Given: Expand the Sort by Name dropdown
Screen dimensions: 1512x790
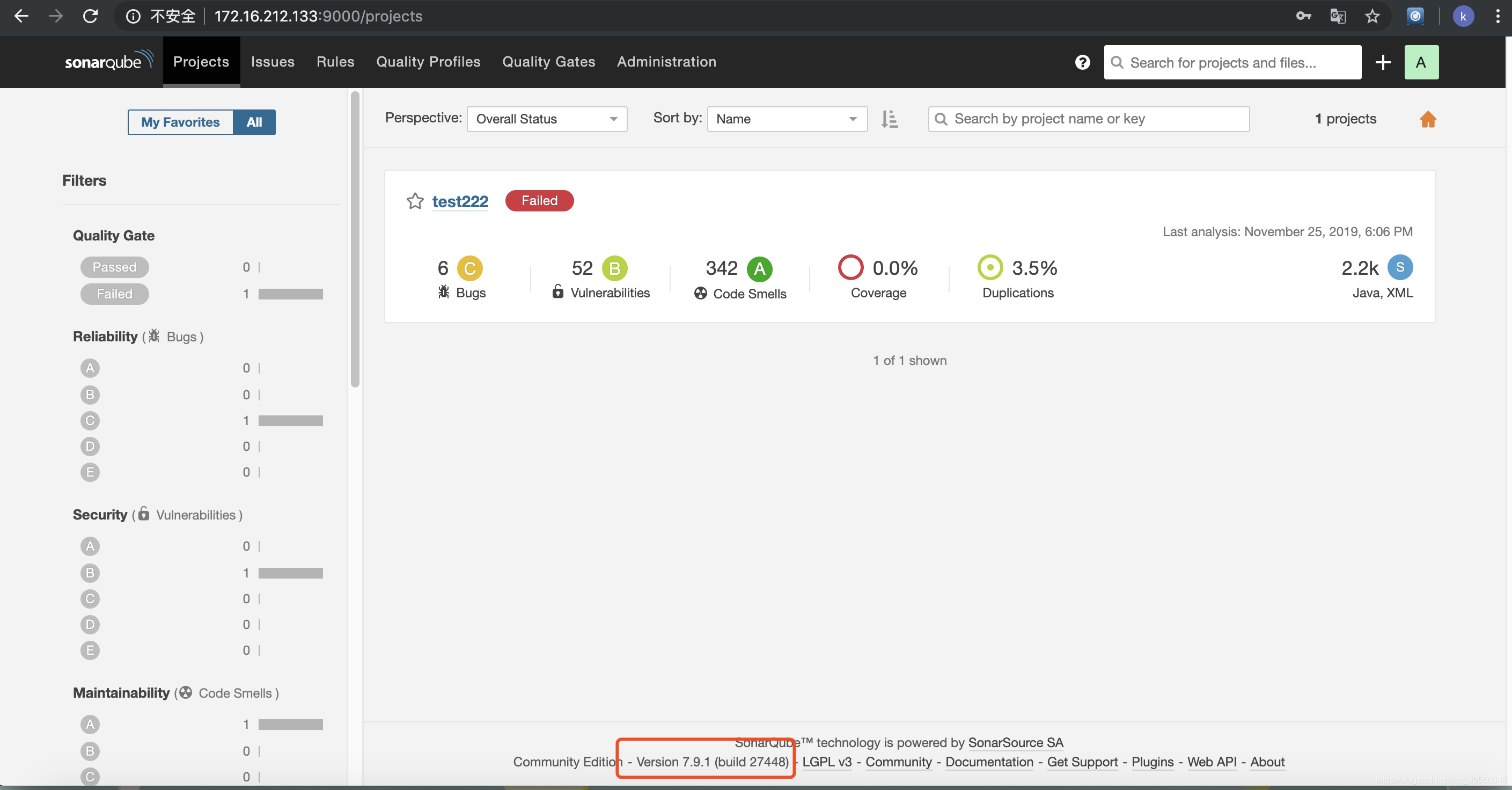Looking at the screenshot, I should click(x=787, y=119).
